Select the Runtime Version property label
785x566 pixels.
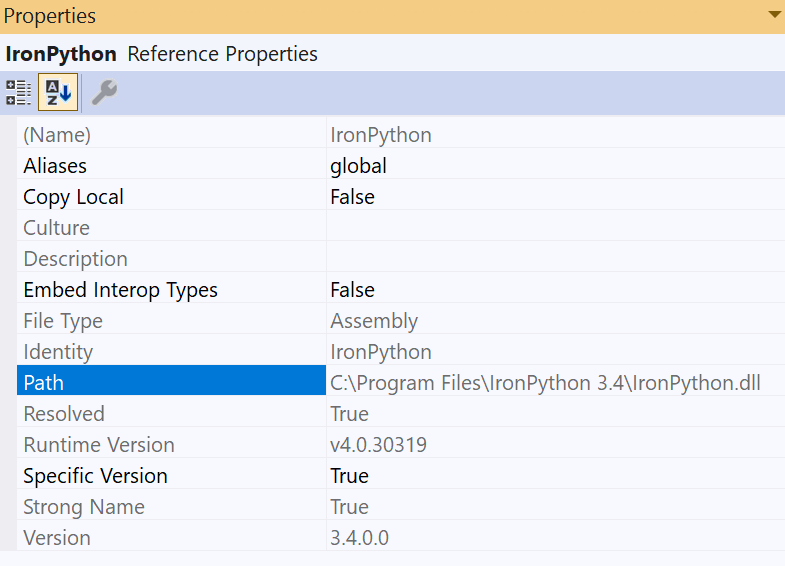99,445
